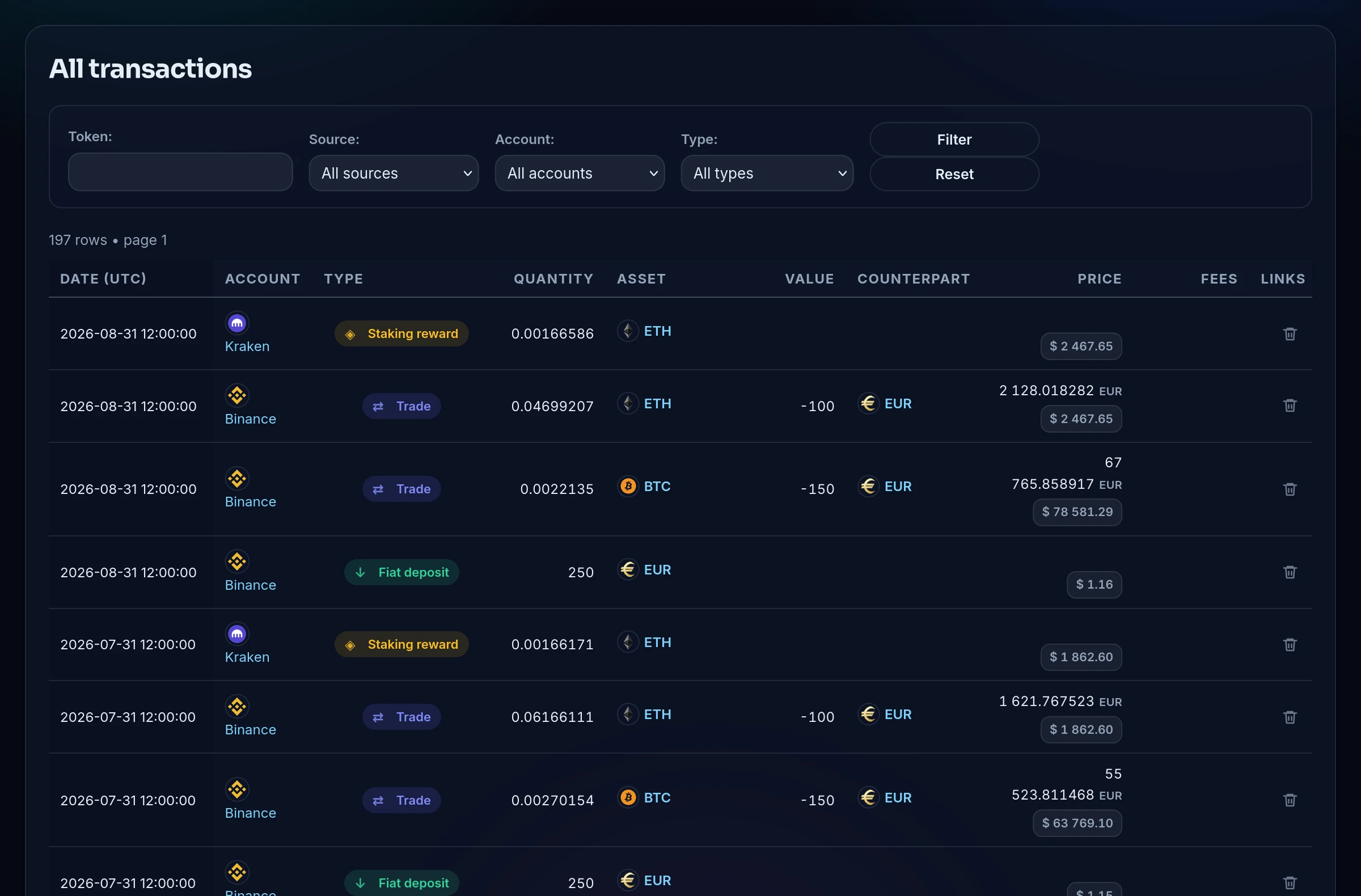Image resolution: width=1361 pixels, height=896 pixels.
Task: Open Kraken account link in 0.00166586 row
Action: coord(247,346)
